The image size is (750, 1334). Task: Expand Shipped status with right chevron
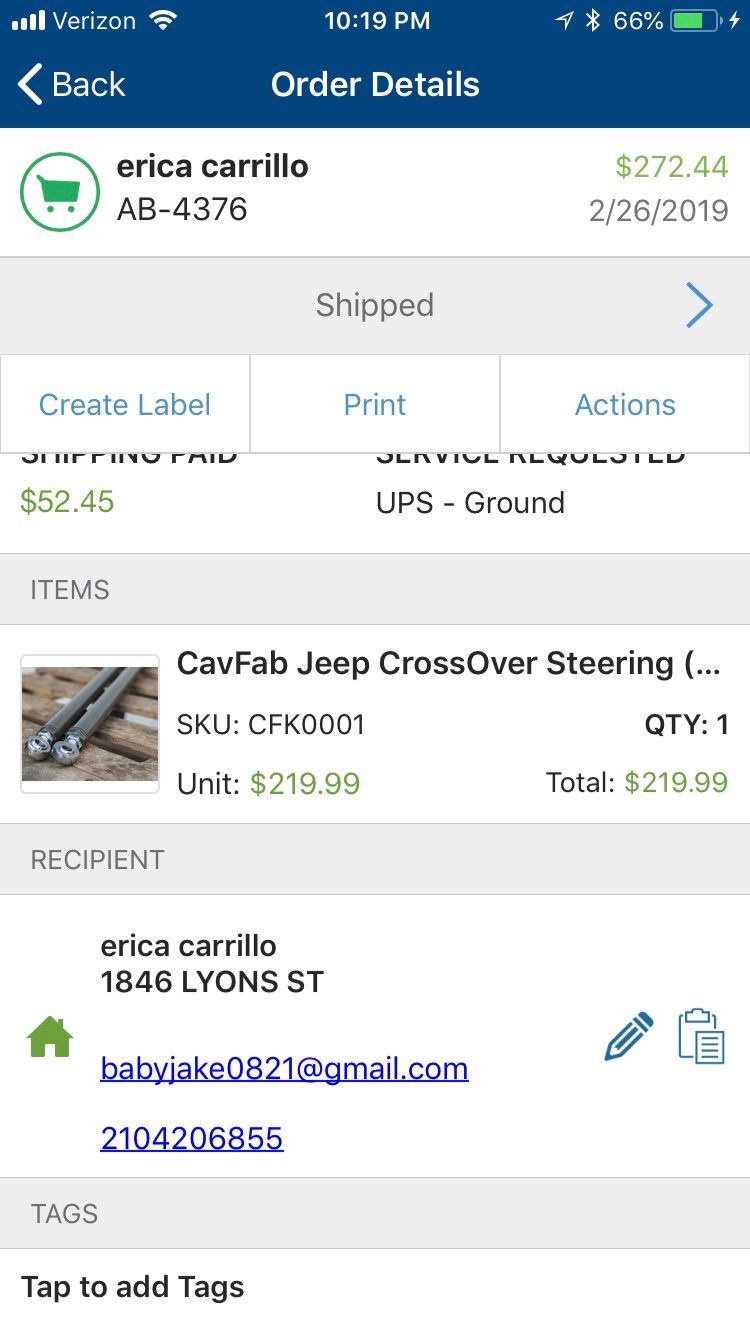pyautogui.click(x=699, y=306)
